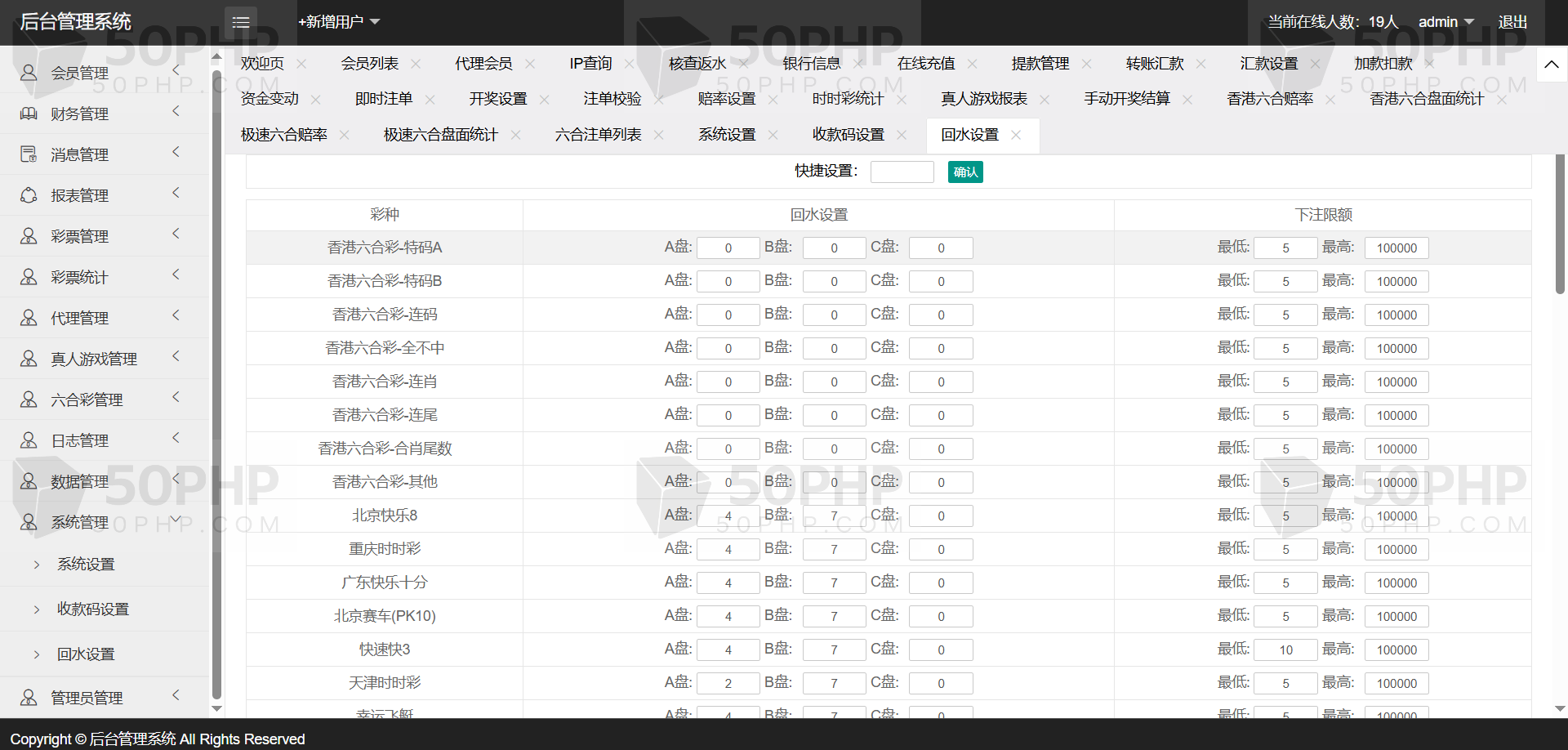Close the 回水设置 tab with its X icon
The image size is (1568, 750).
pos(1016,135)
